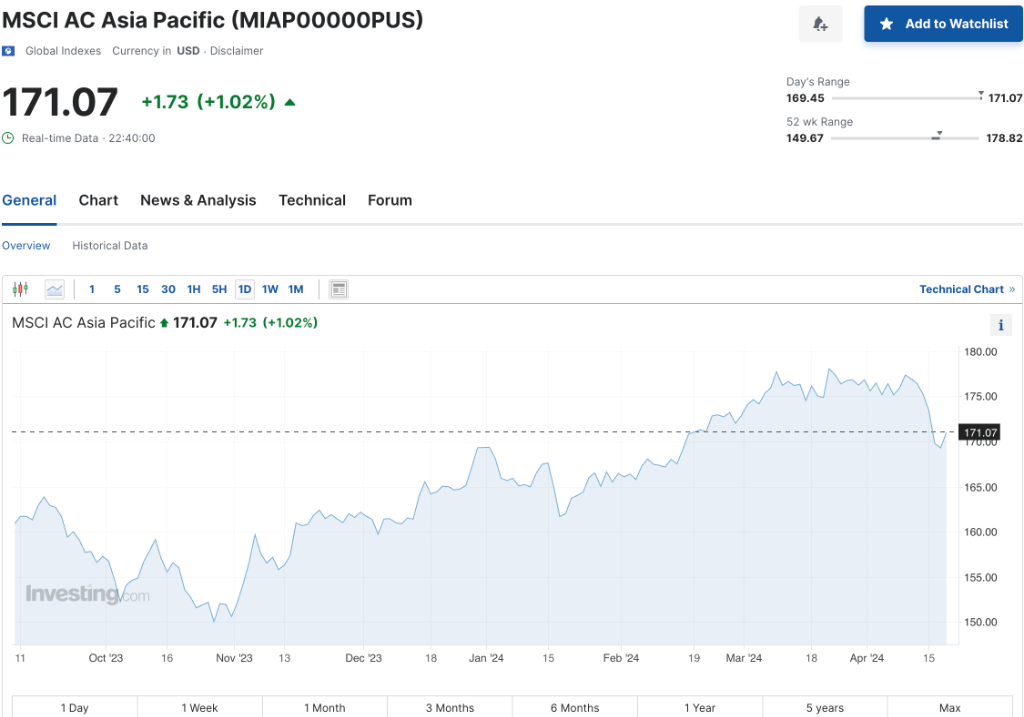
Task: Click the Disclaimer link
Action: click(x=236, y=51)
